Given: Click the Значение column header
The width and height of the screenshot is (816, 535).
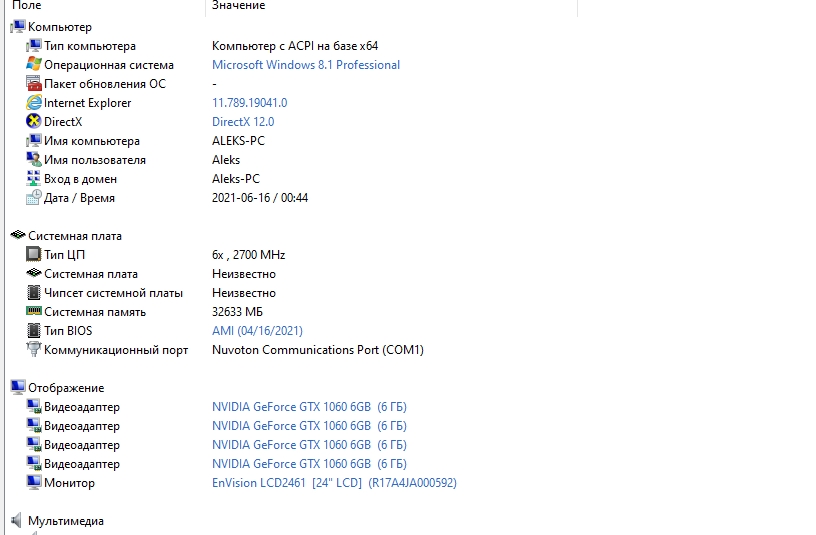Looking at the screenshot, I should pos(238,6).
